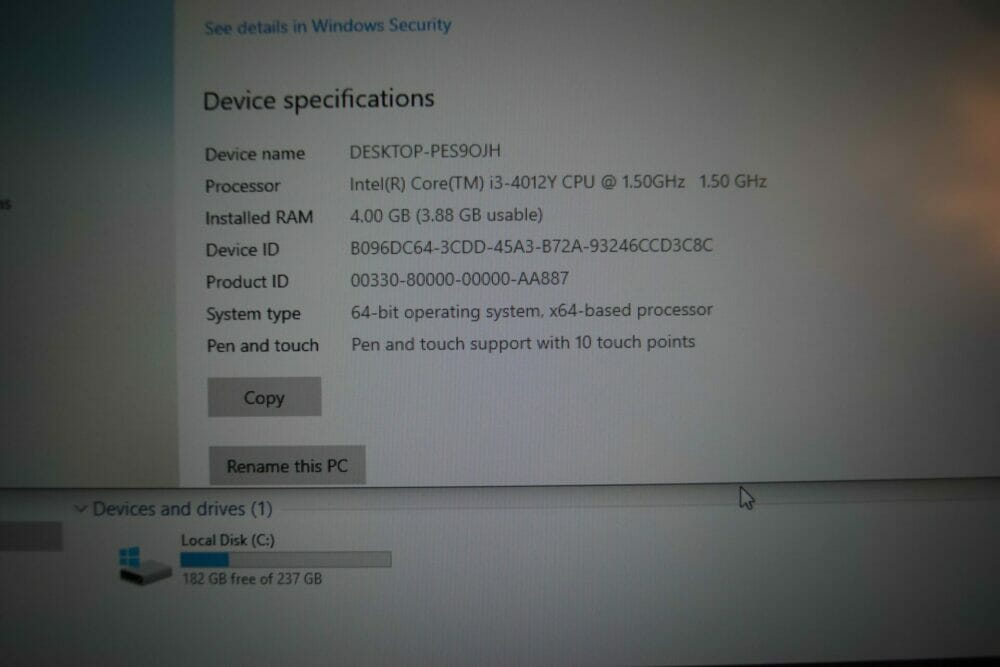Click the 4.00 GB installed RAM value
This screenshot has height=667, width=1000.
point(446,215)
